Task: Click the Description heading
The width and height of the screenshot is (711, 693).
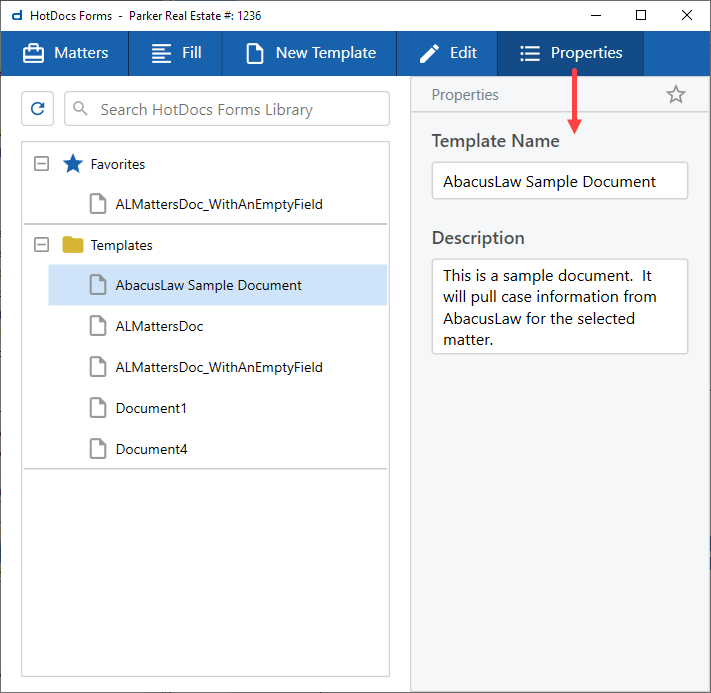Action: [x=478, y=238]
